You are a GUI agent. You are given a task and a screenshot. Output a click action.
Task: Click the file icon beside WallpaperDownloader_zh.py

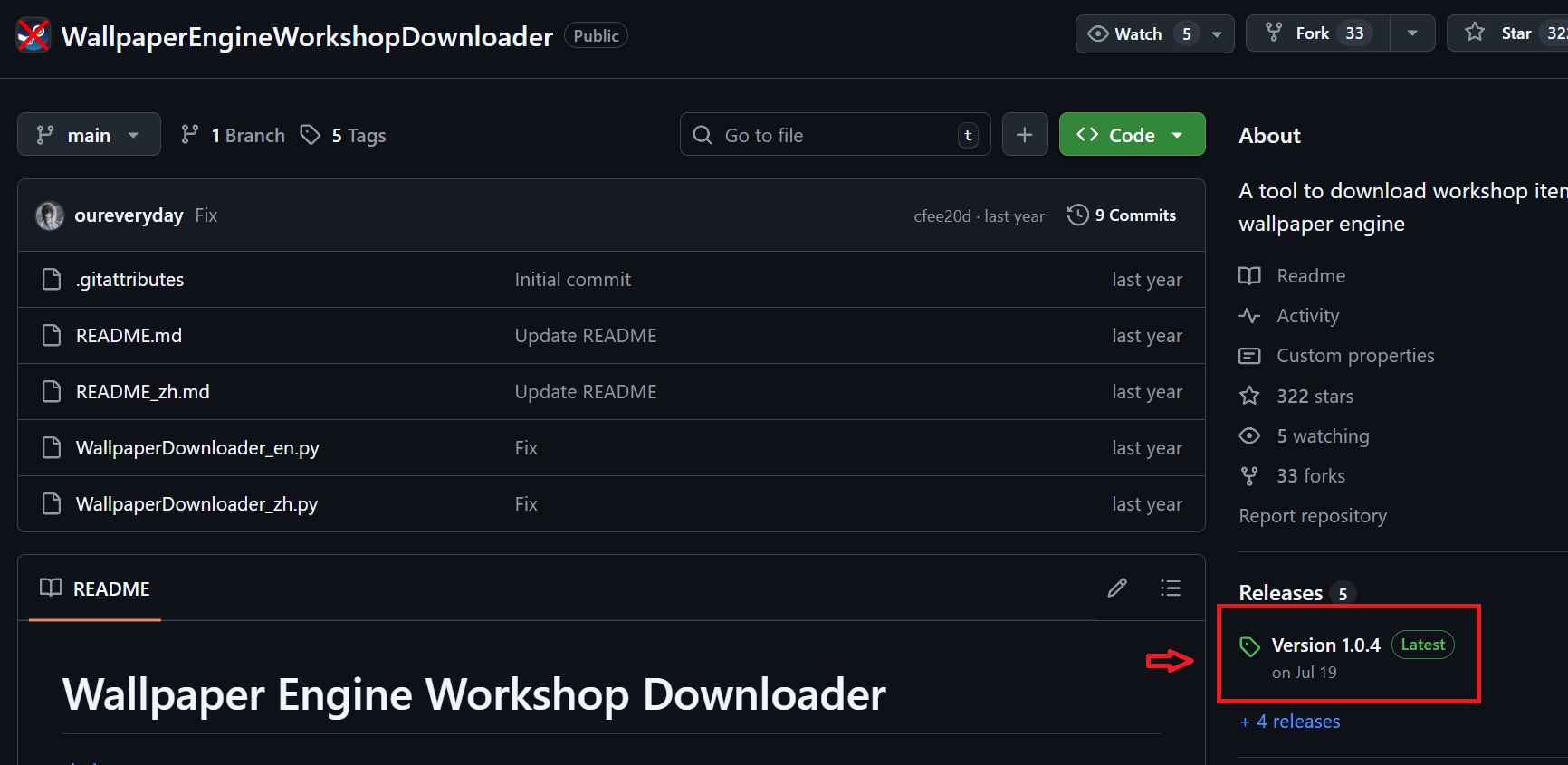click(52, 504)
